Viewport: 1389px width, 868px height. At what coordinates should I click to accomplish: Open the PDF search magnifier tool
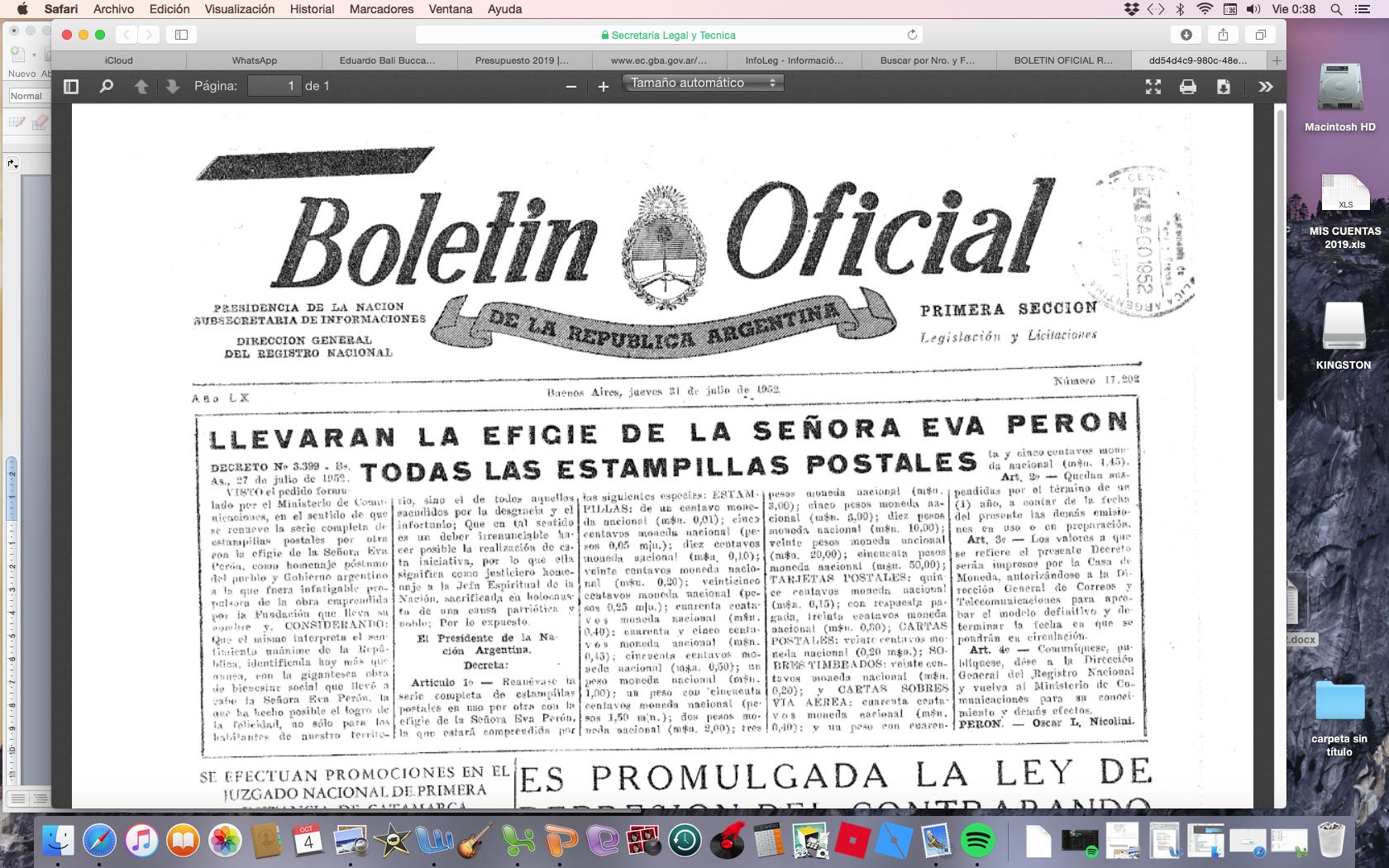[x=106, y=86]
